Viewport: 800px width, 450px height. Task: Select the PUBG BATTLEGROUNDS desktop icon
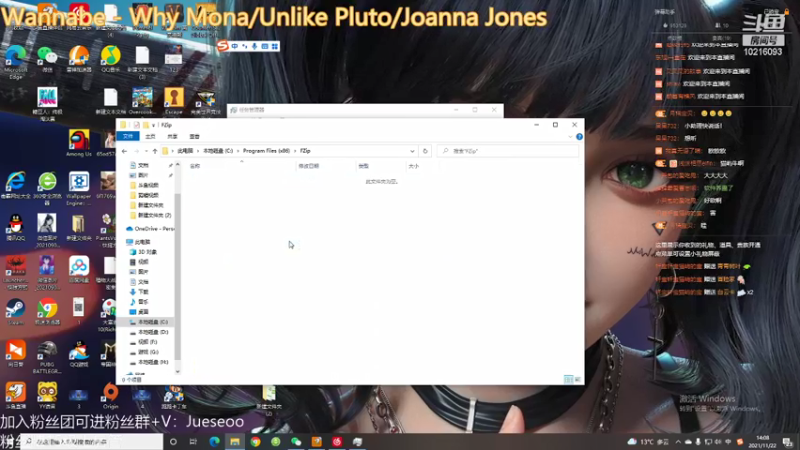pos(47,357)
